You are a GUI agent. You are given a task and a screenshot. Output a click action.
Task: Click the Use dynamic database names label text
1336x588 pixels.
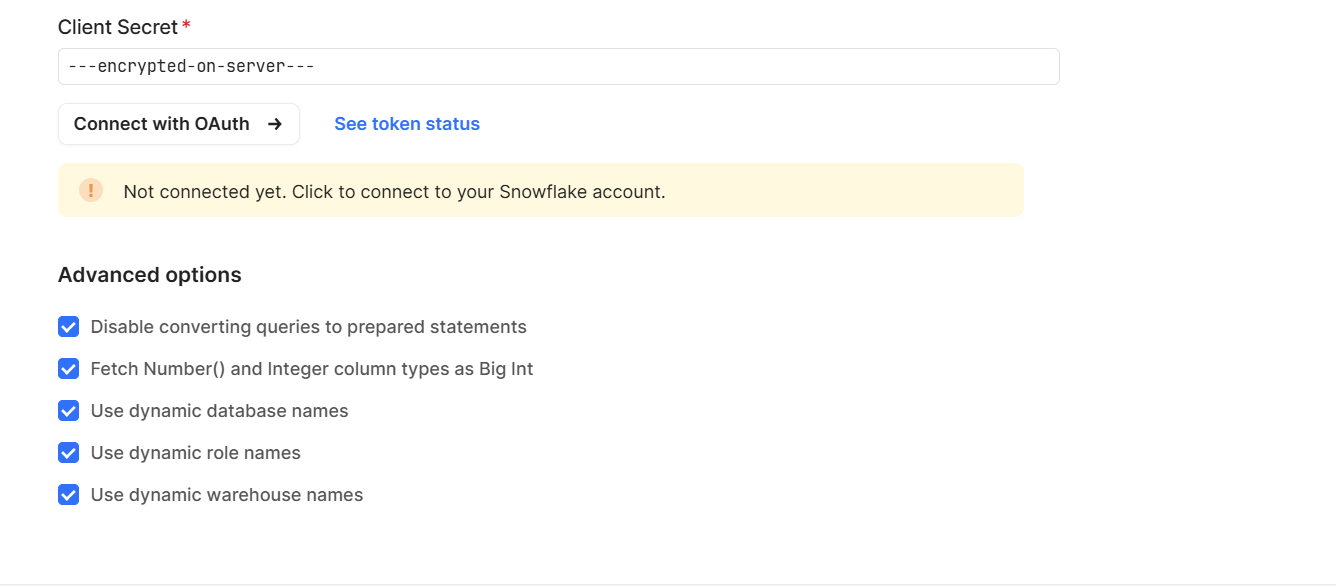(x=219, y=411)
